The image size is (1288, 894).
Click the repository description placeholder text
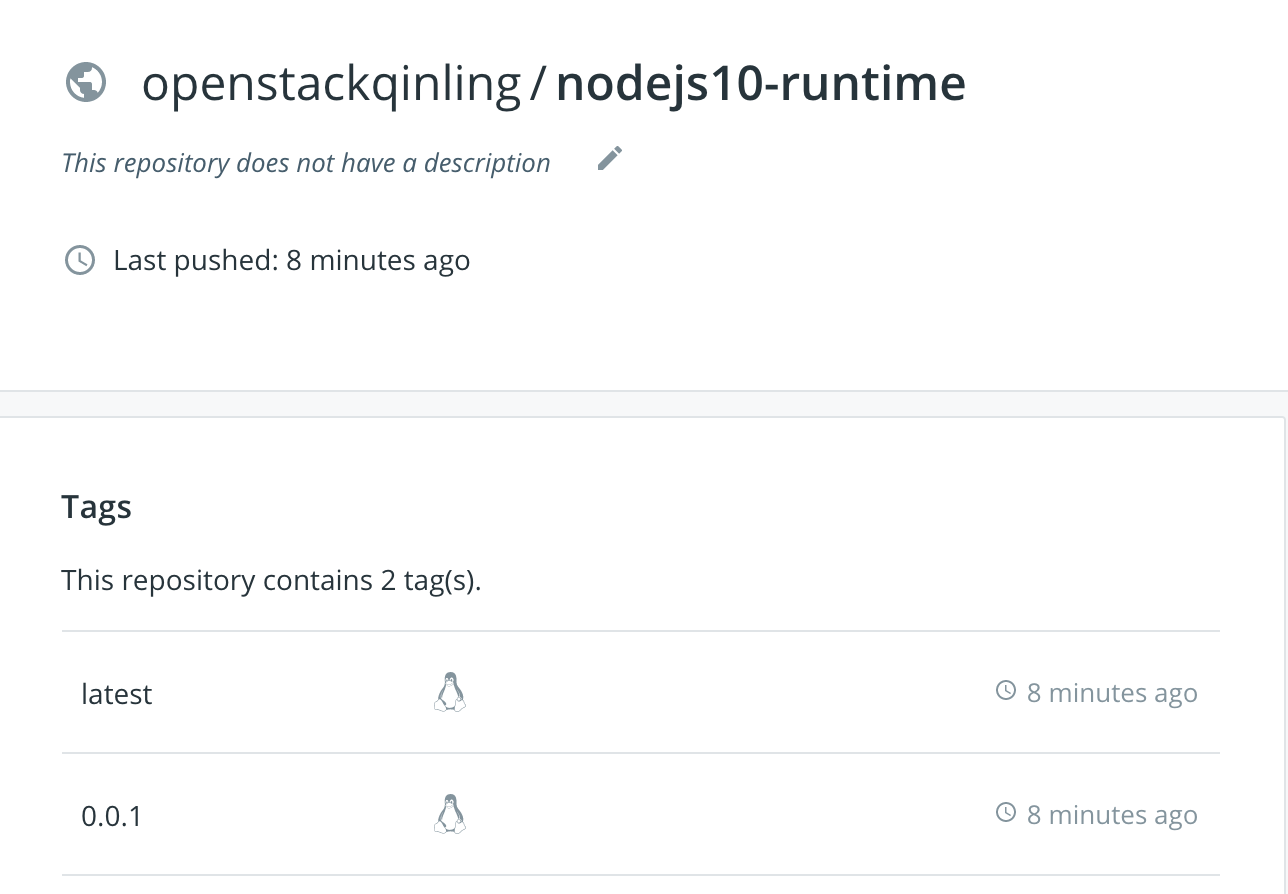pyautogui.click(x=306, y=163)
